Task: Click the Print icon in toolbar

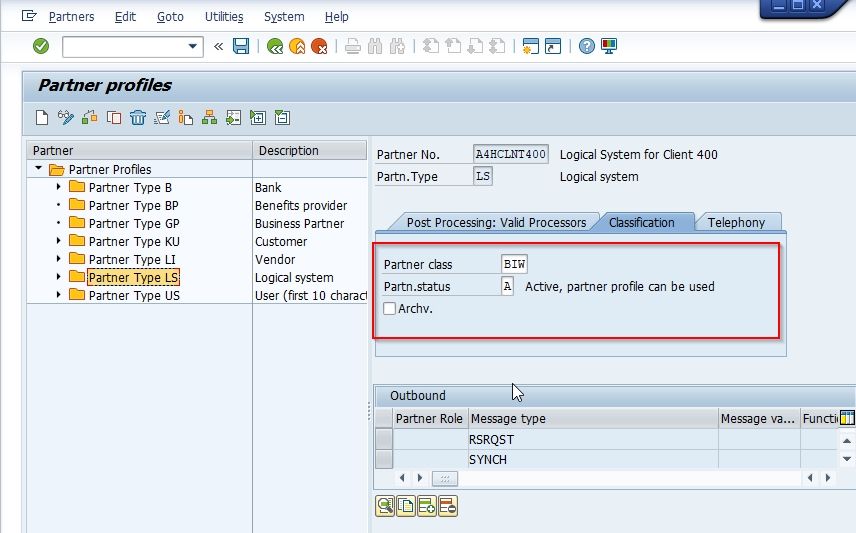Action: pyautogui.click(x=353, y=46)
